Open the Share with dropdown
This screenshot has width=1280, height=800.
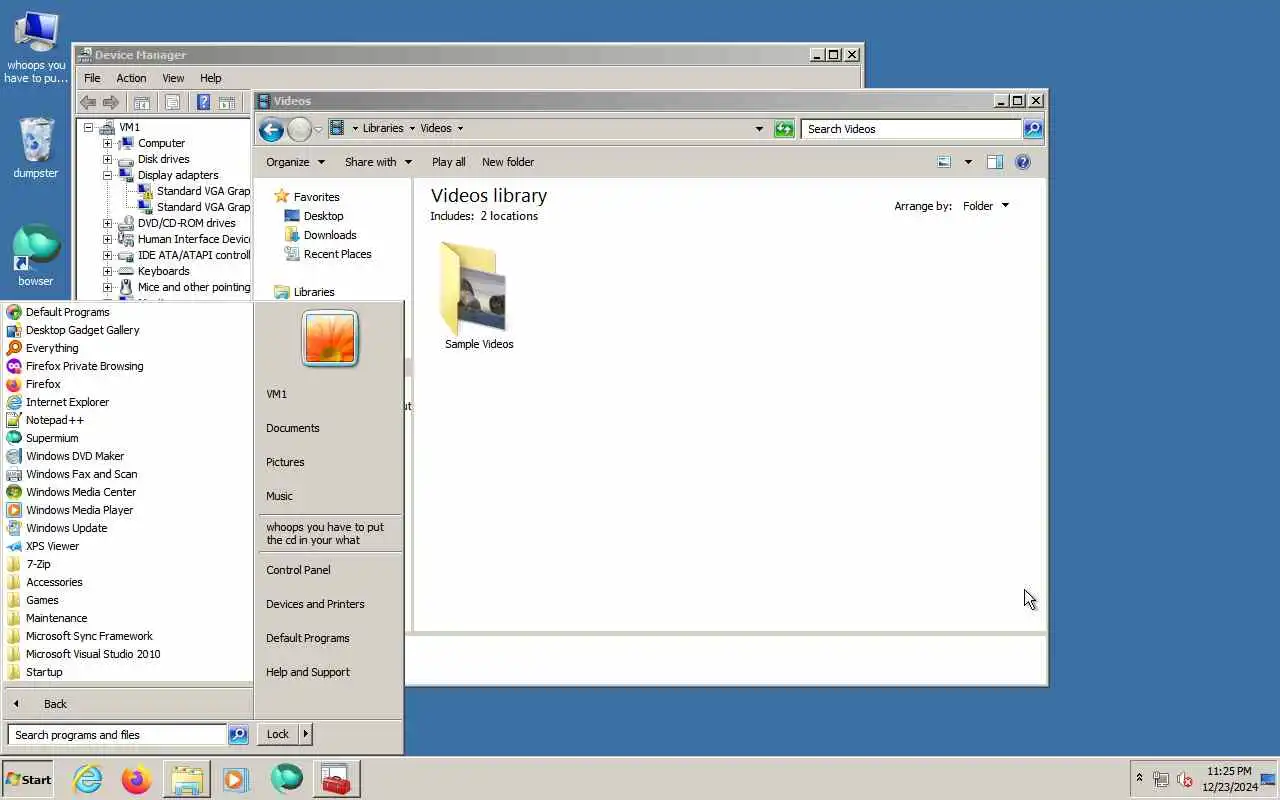pyautogui.click(x=378, y=162)
